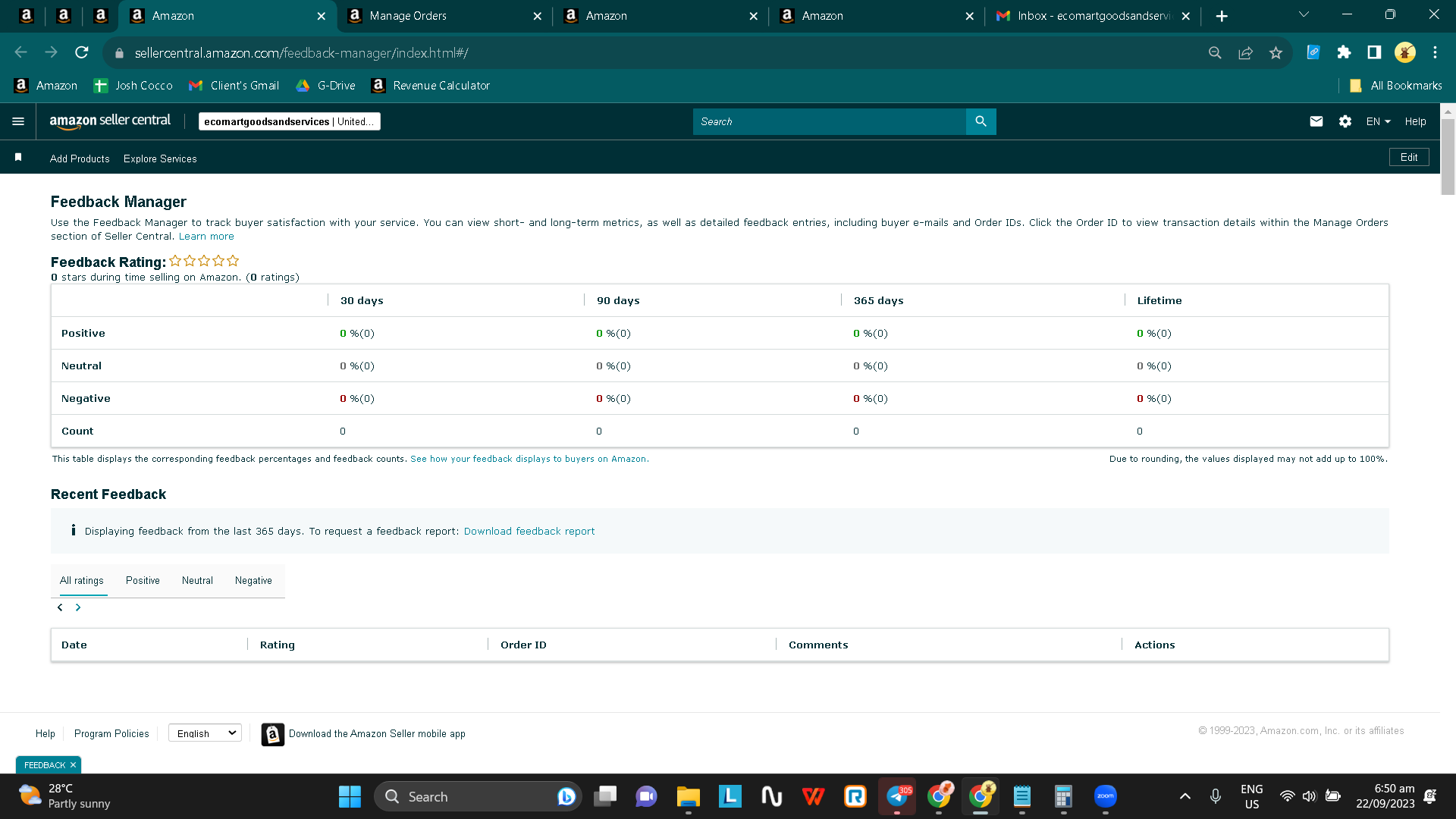The height and width of the screenshot is (819, 1456).
Task: Open the Revenue Calculator bookmark
Action: (430, 86)
